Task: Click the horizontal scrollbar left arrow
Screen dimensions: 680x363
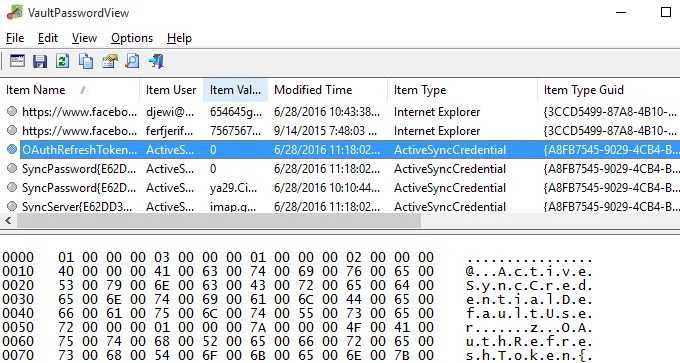Action: coord(8,221)
